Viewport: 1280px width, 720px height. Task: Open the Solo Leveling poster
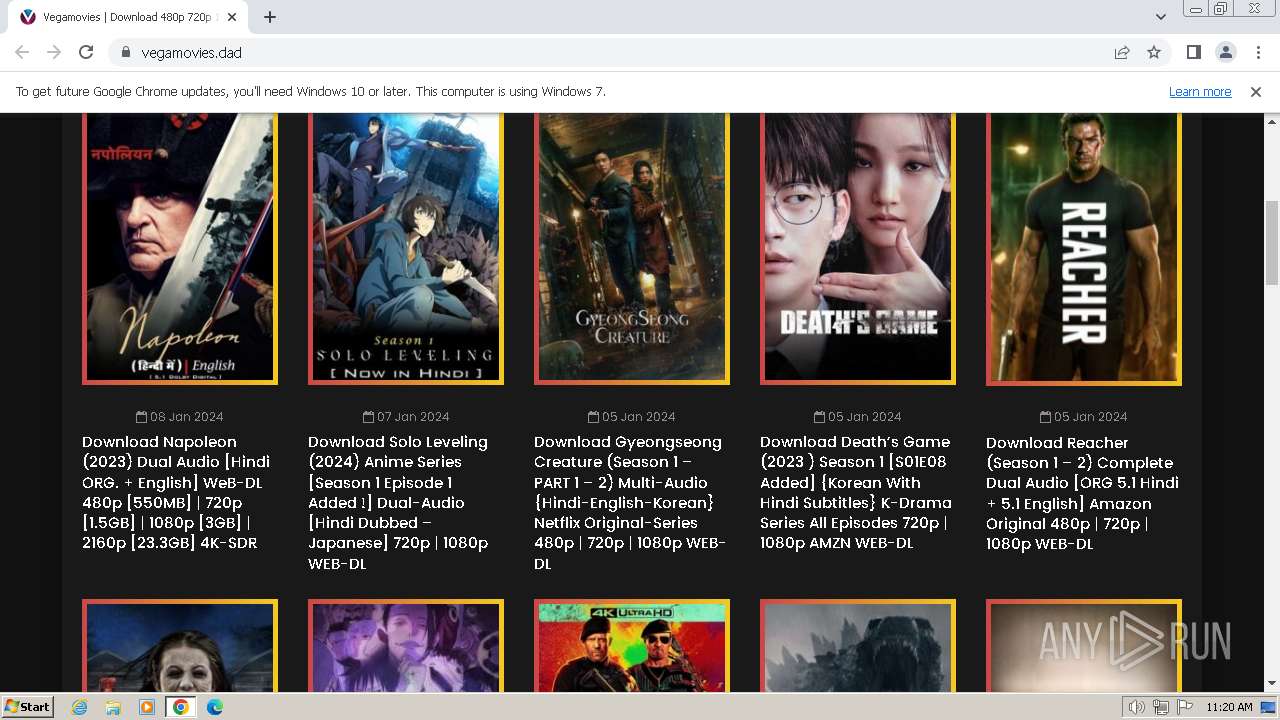coord(406,249)
